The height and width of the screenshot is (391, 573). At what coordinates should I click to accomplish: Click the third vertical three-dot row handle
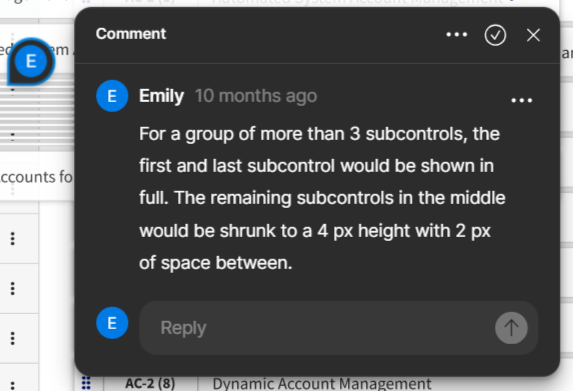pyautogui.click(x=12, y=338)
